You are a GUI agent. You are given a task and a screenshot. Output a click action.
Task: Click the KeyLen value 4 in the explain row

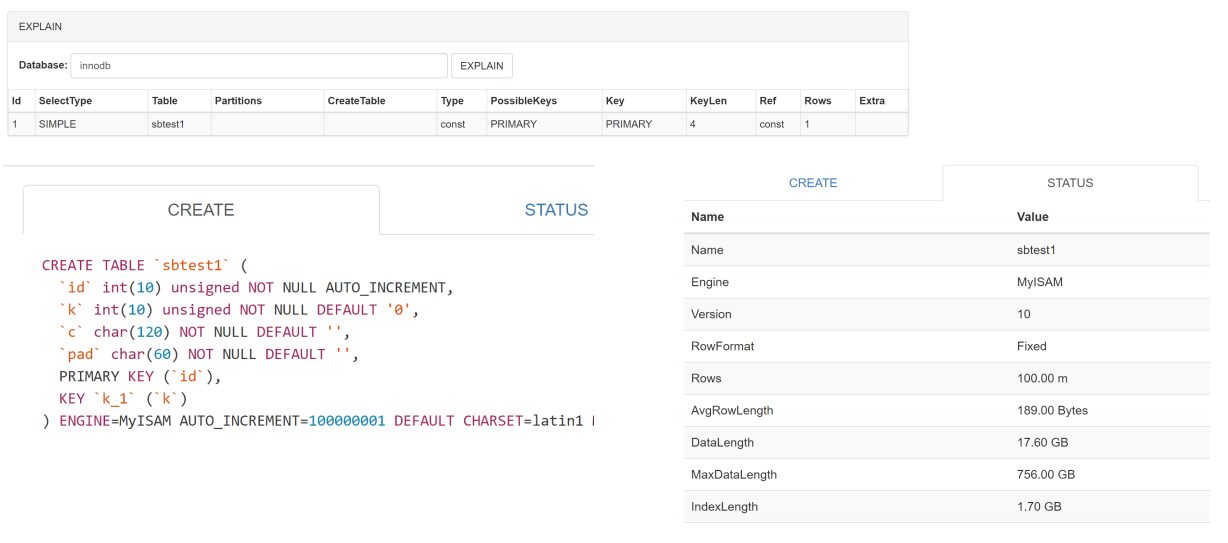click(693, 124)
